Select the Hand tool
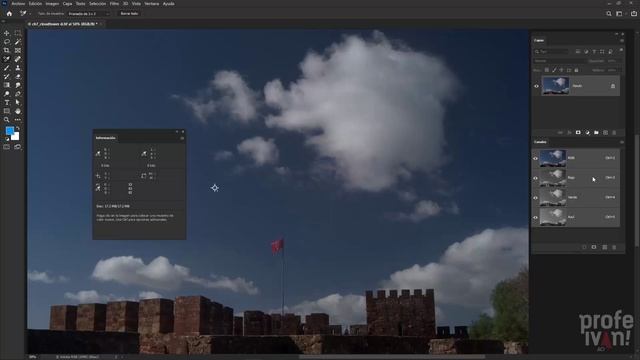Image resolution: width=640 pixels, height=360 pixels. point(18,111)
